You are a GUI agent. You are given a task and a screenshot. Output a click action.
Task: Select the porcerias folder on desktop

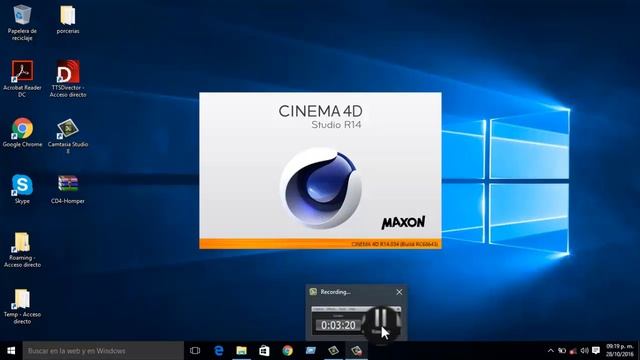pyautogui.click(x=68, y=19)
